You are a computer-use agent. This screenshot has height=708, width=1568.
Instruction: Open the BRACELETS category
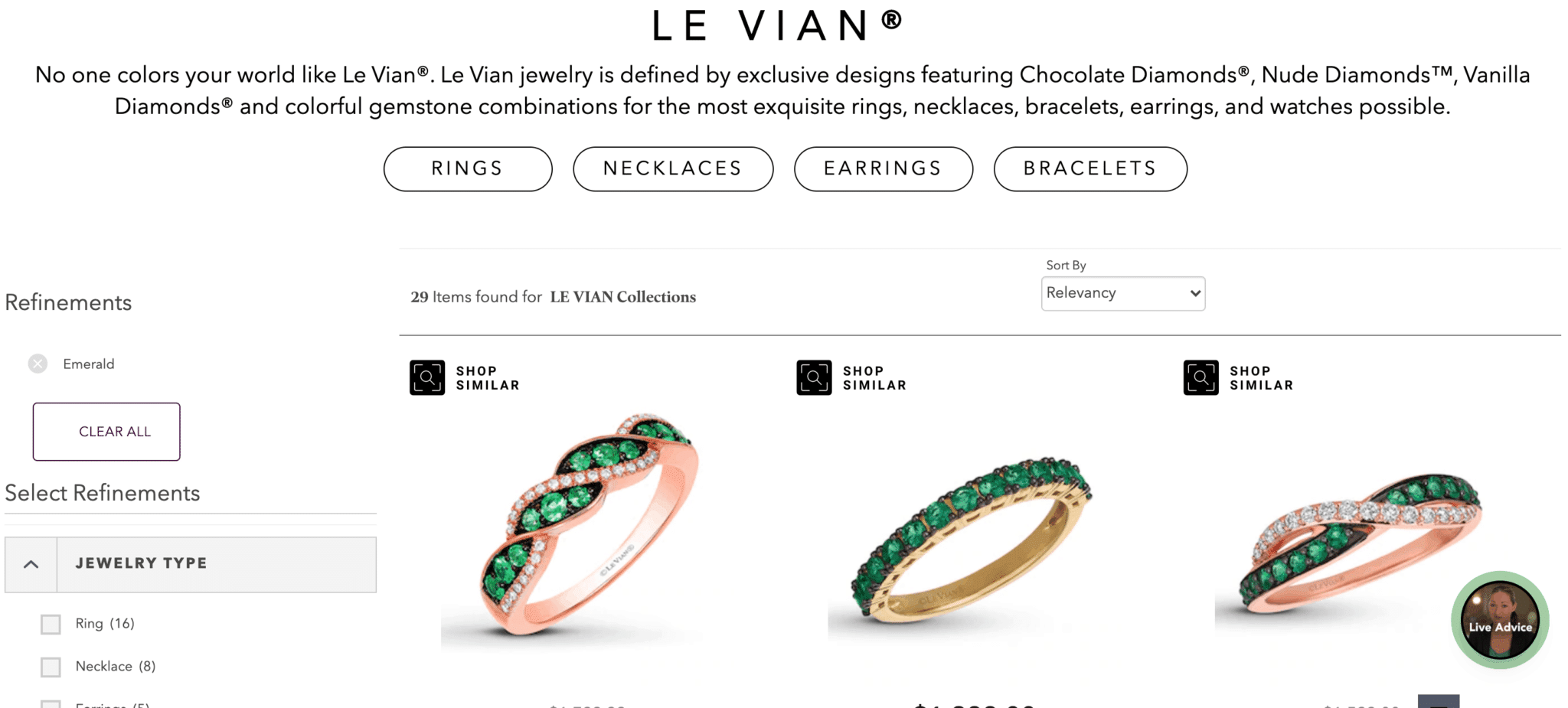[1090, 168]
